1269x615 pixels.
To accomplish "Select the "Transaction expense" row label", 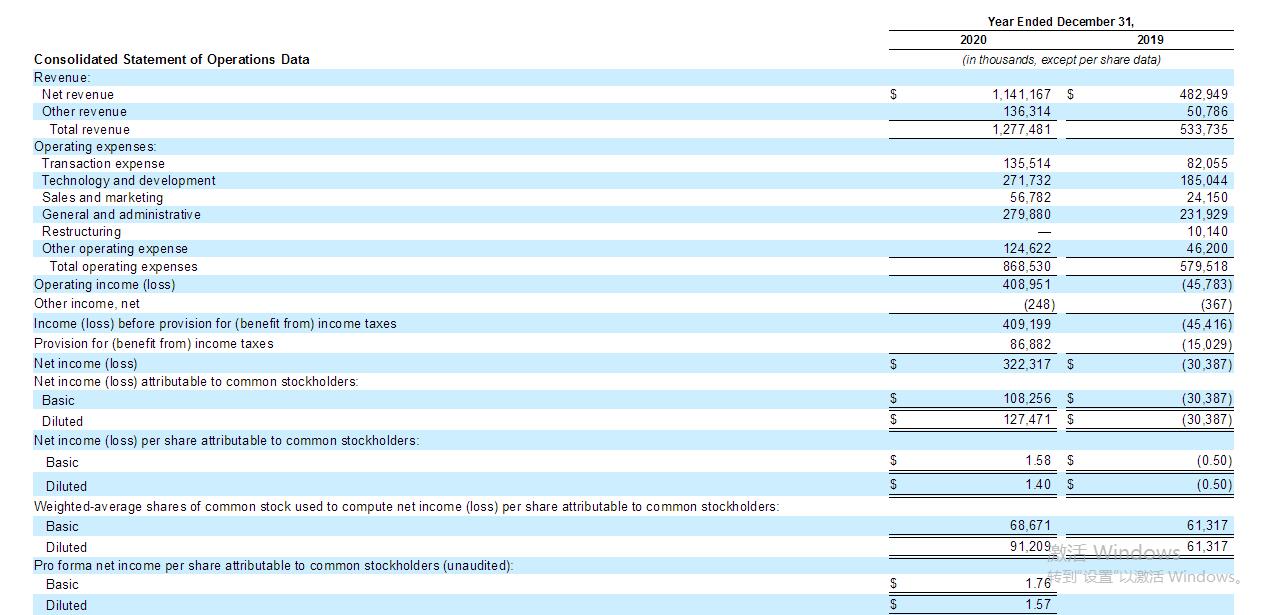I will click(x=103, y=164).
